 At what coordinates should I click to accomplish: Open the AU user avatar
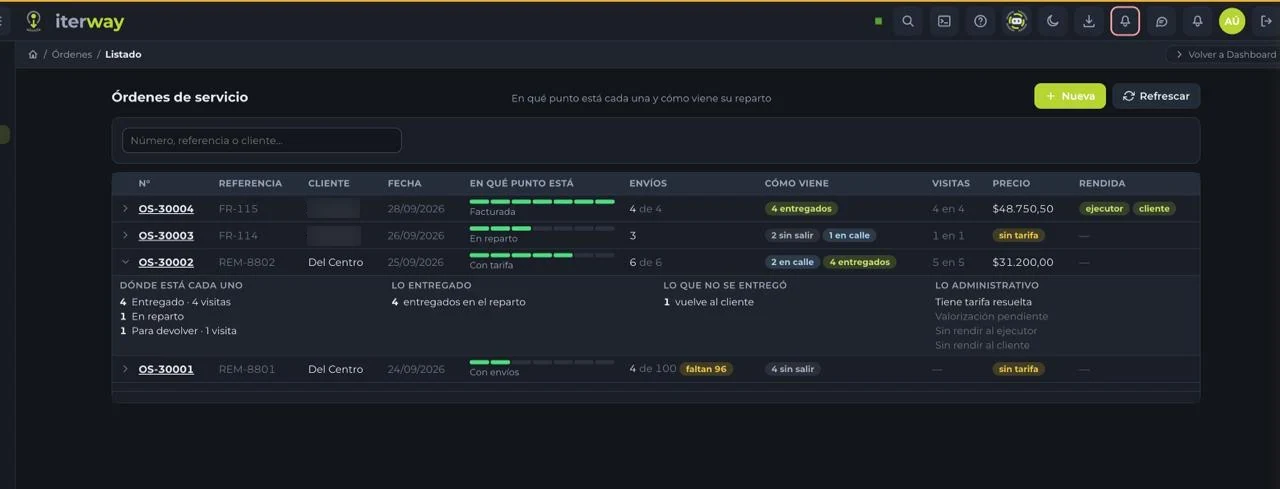coord(1232,21)
